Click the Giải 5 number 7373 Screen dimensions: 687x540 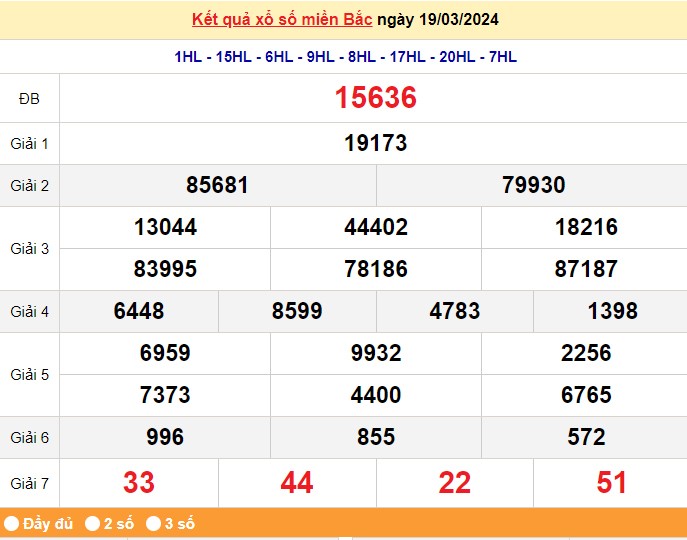[165, 394]
